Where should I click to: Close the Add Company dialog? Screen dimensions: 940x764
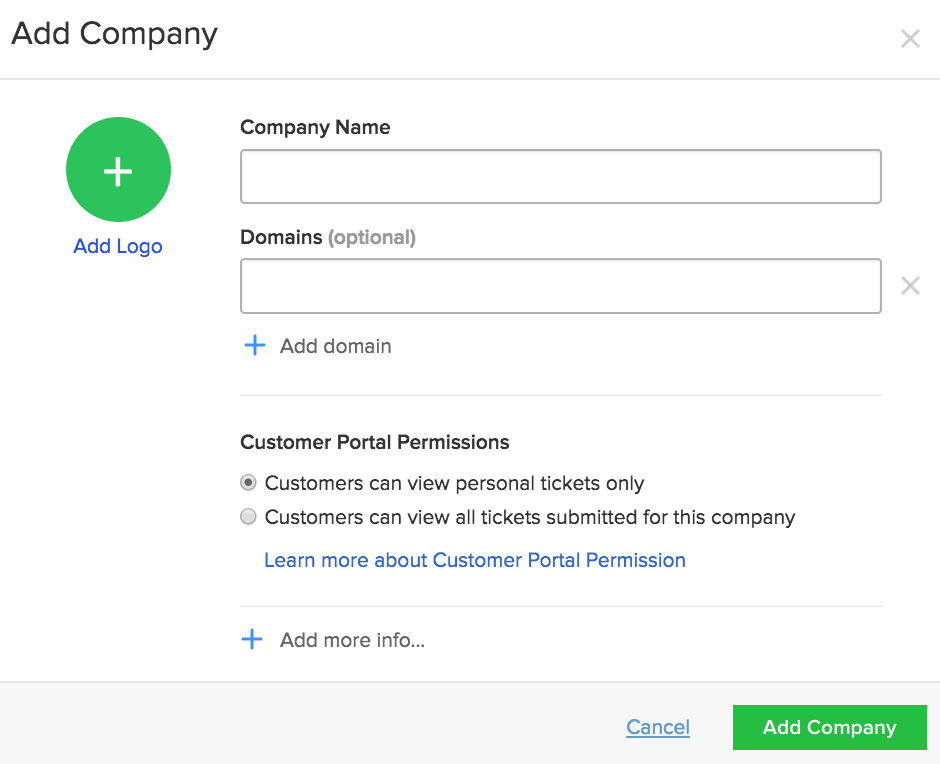tap(910, 39)
